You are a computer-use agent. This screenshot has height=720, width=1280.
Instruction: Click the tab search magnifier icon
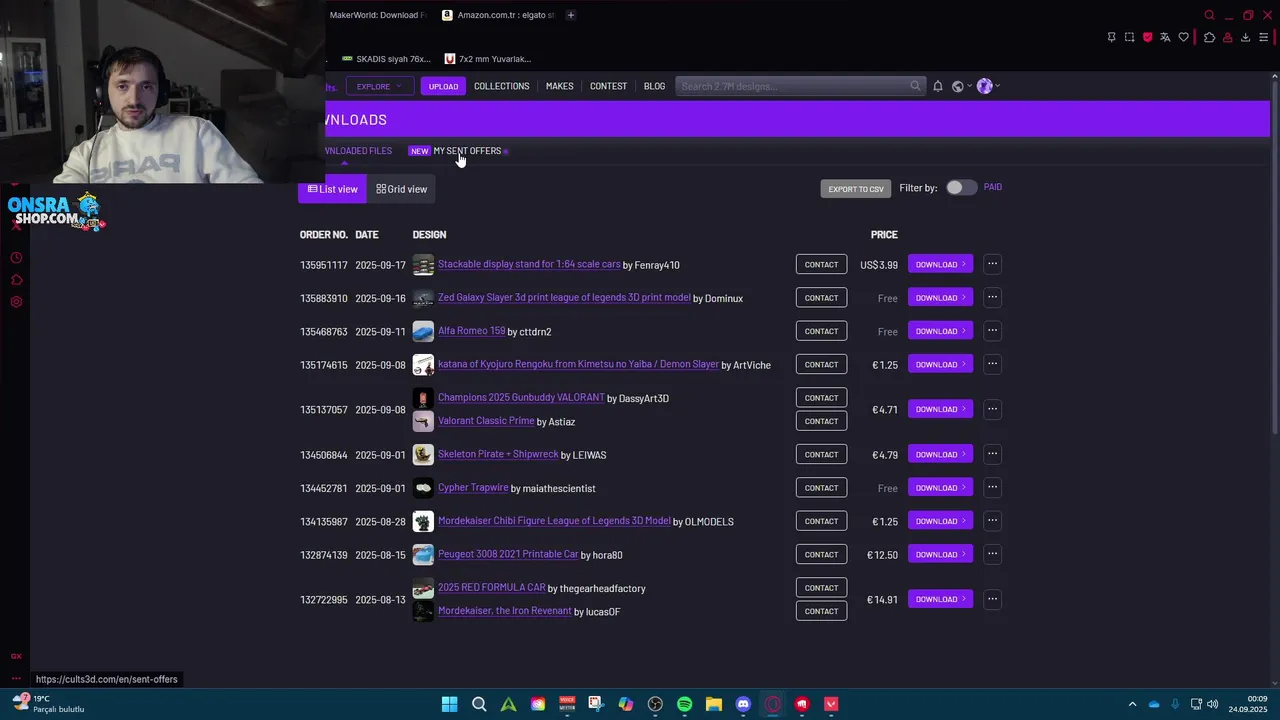tap(1209, 15)
